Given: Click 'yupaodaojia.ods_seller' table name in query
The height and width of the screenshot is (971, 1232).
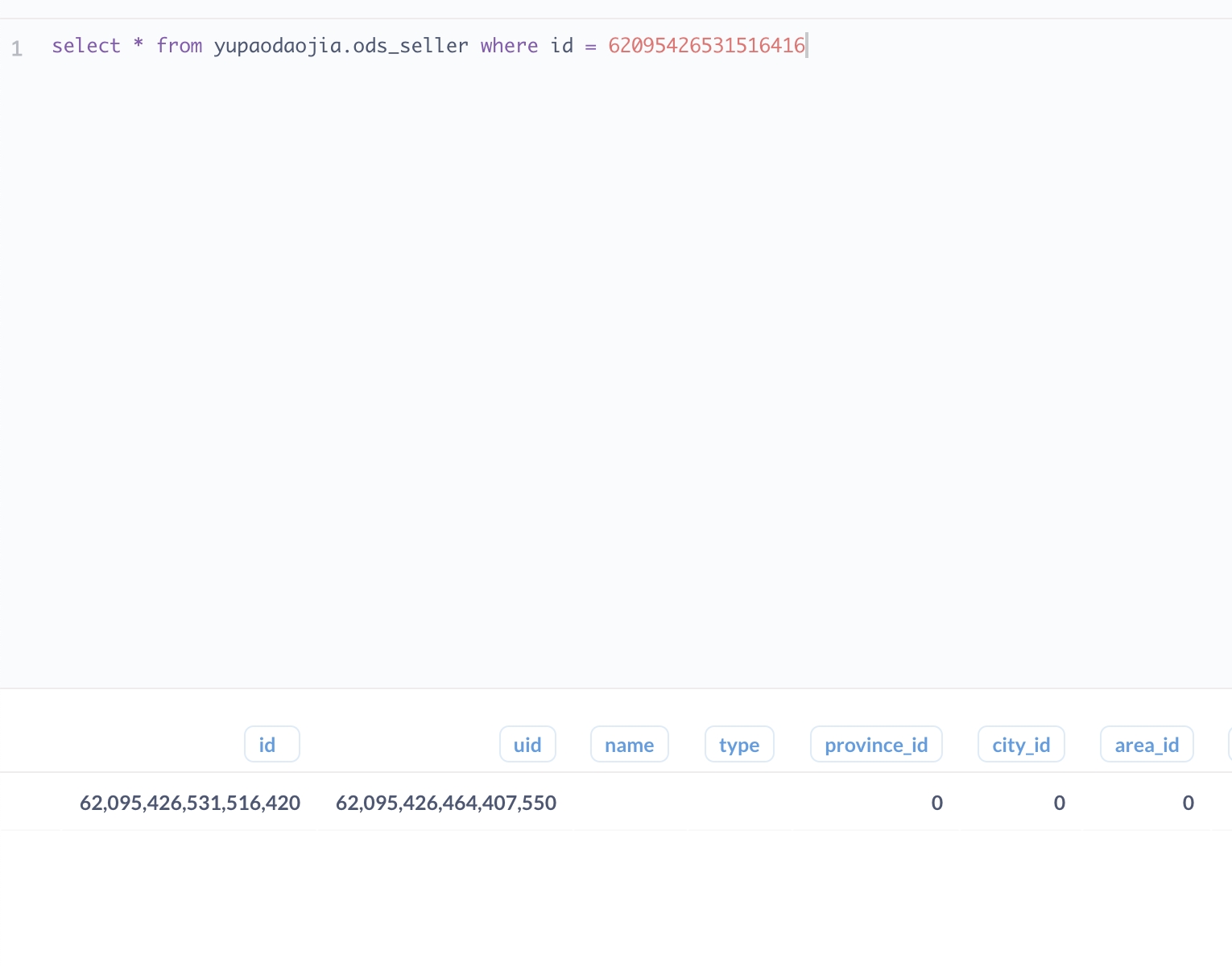Looking at the screenshot, I should click(341, 46).
